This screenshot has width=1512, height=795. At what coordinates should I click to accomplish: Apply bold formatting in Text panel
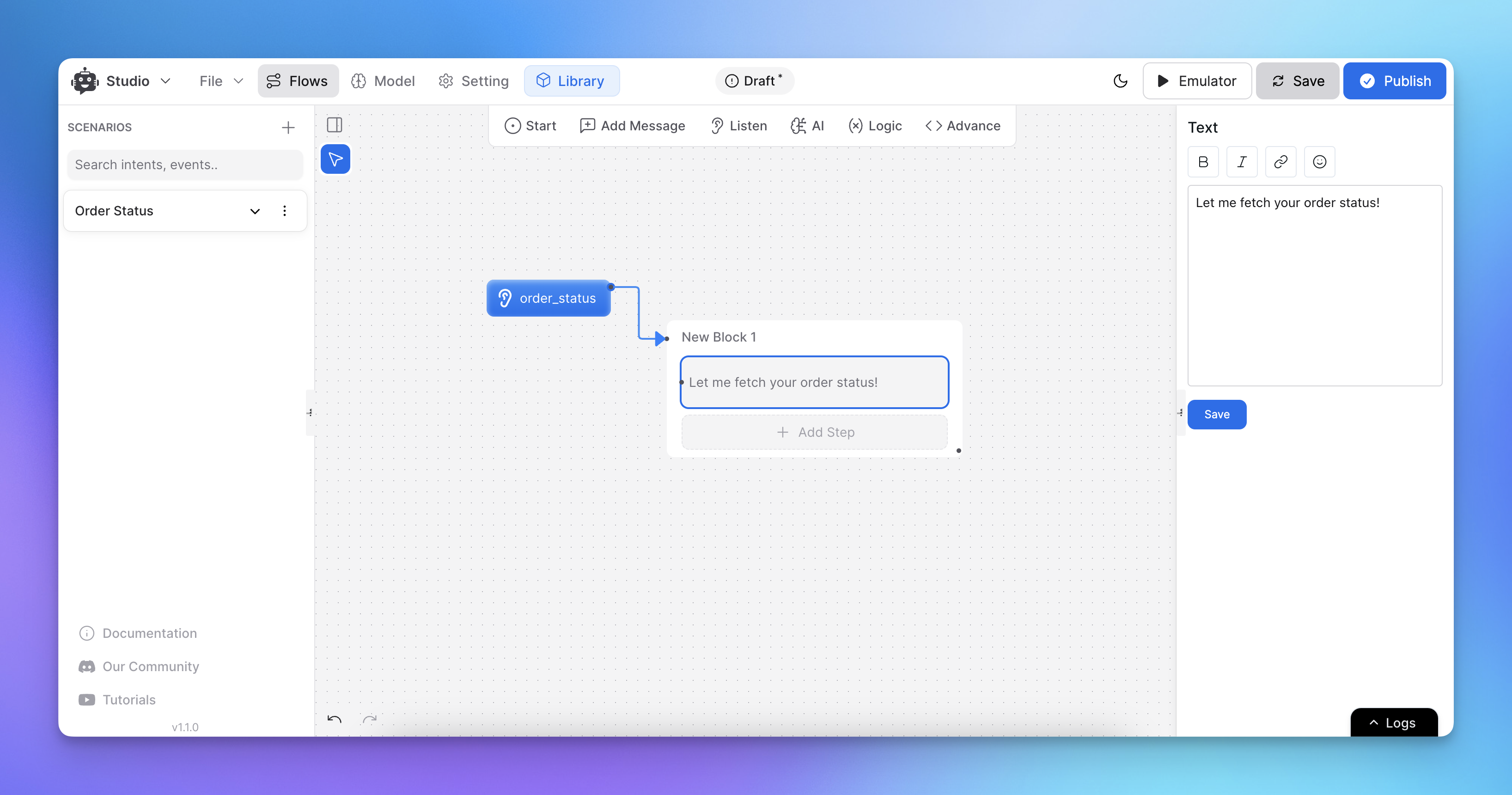tap(1203, 162)
